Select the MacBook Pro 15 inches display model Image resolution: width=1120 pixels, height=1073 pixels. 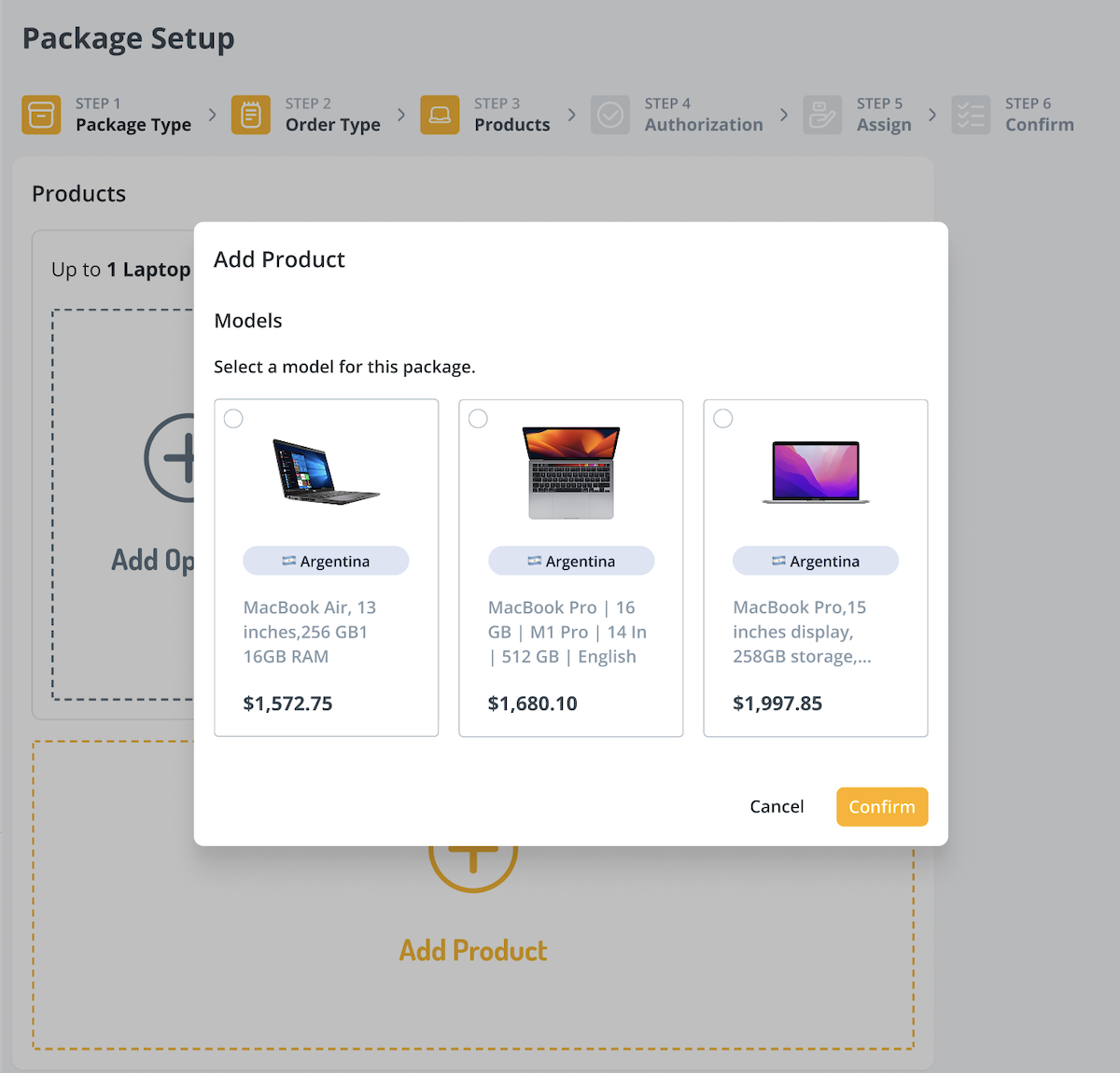722,419
